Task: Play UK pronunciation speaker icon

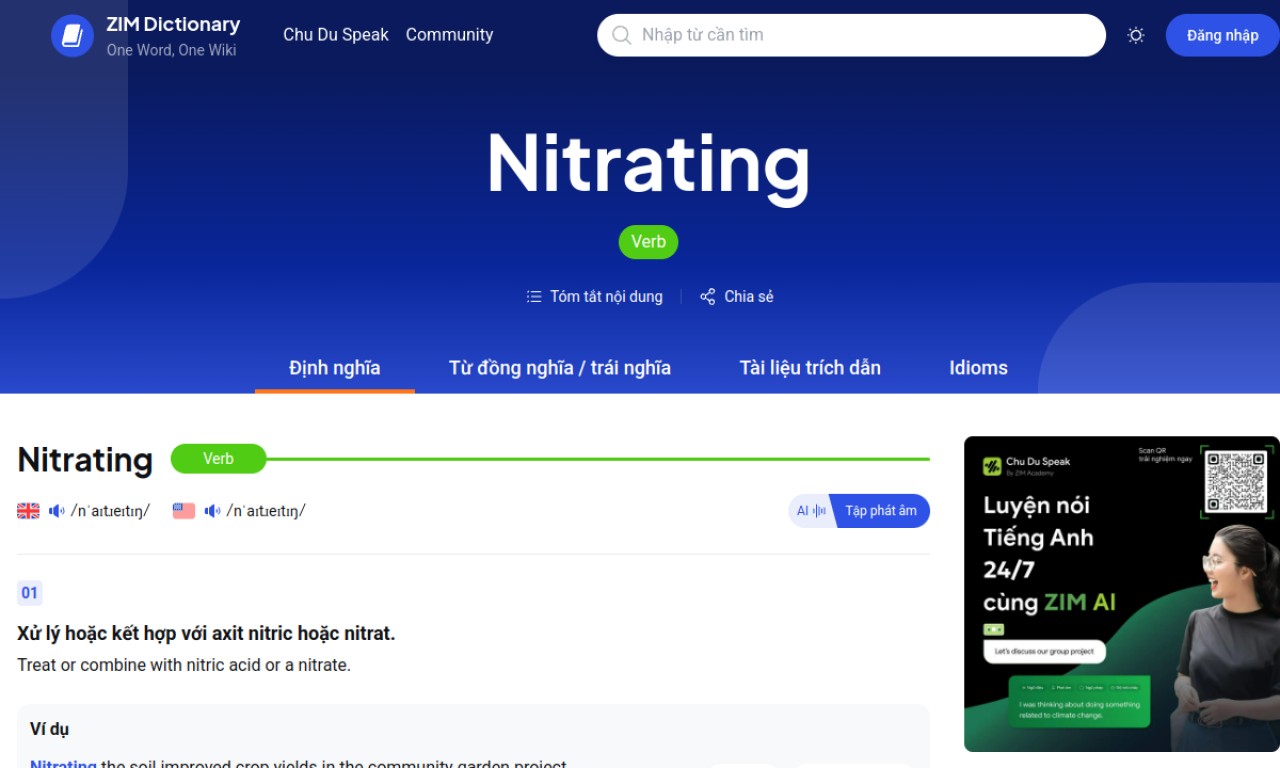Action: click(x=57, y=511)
